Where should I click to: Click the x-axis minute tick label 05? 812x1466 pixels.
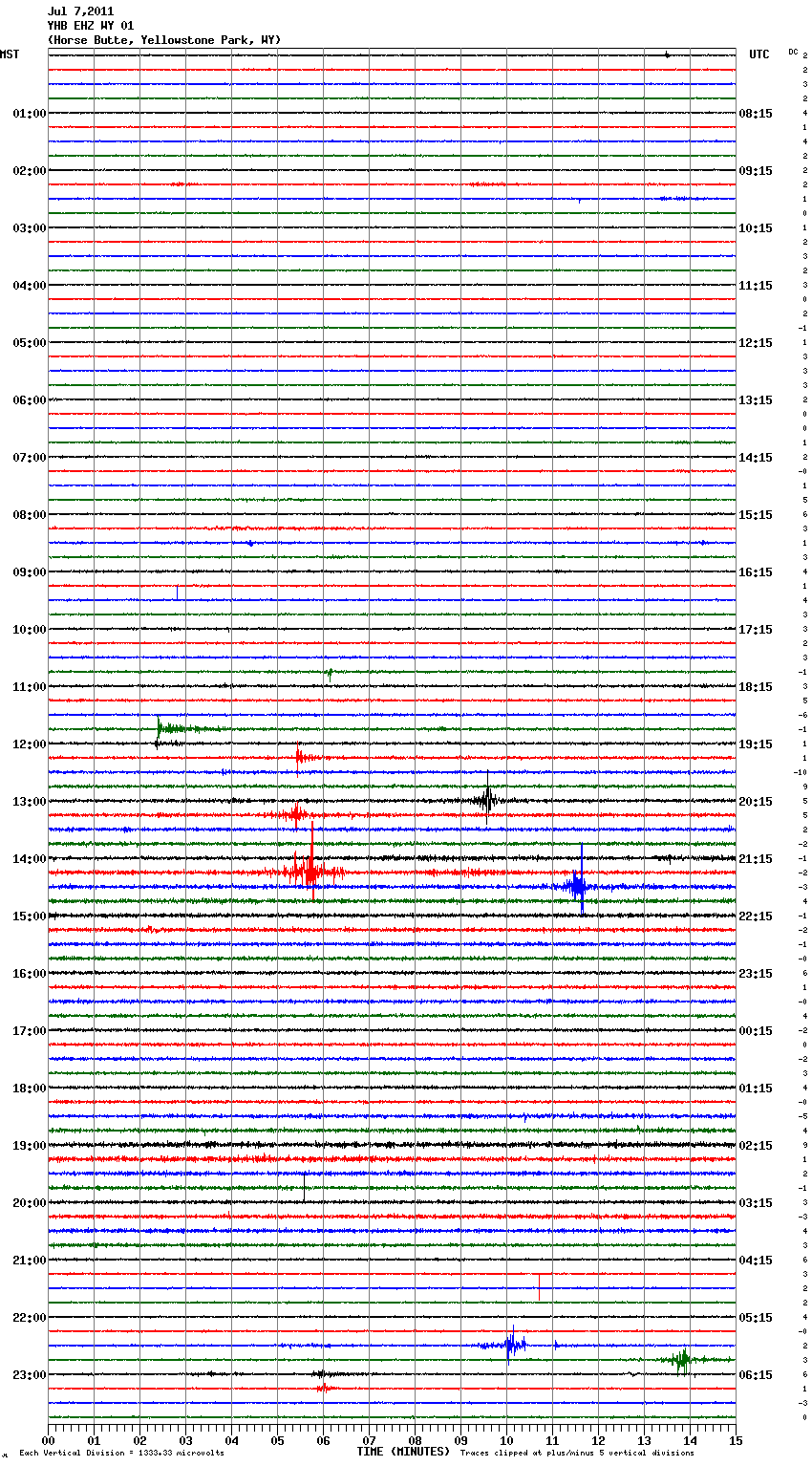coord(277,1440)
